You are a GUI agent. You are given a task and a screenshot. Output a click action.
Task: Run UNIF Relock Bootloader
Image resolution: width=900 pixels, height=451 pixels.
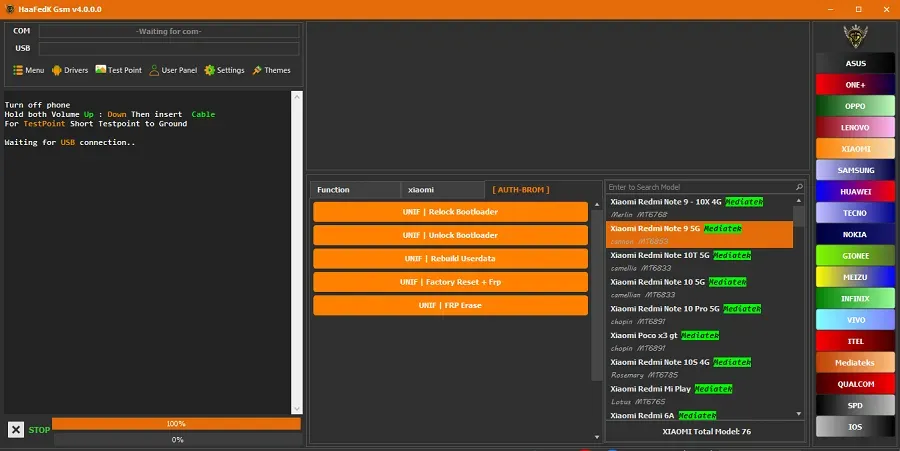pos(451,212)
